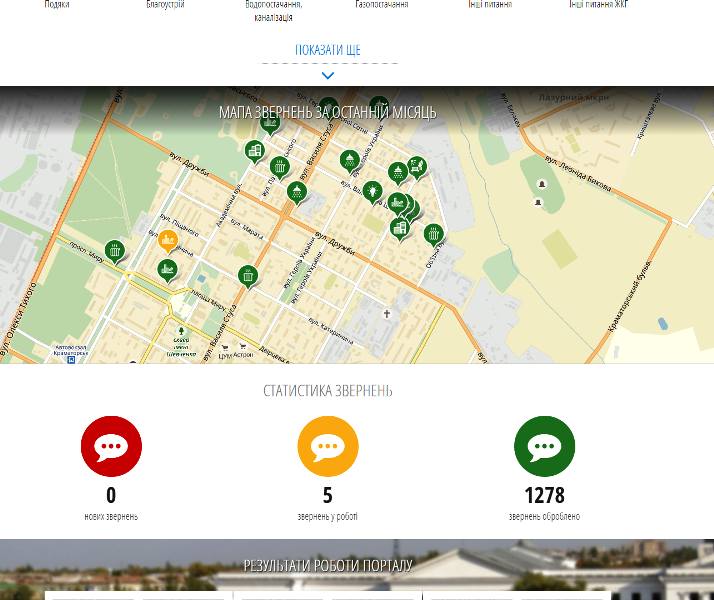Select the green lightbulb map marker
Screen dimensions: 714x600
tap(372, 192)
